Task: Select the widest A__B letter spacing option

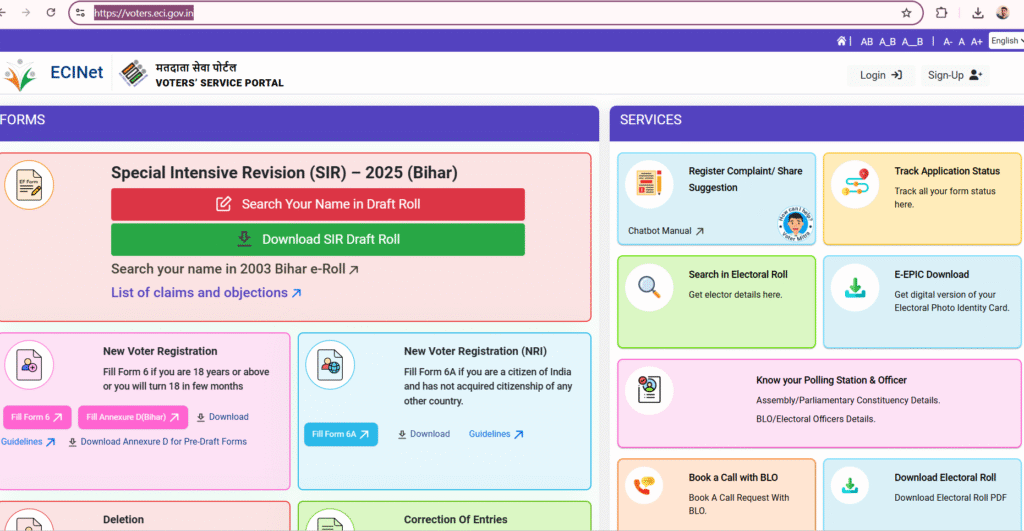Action: coord(912,42)
